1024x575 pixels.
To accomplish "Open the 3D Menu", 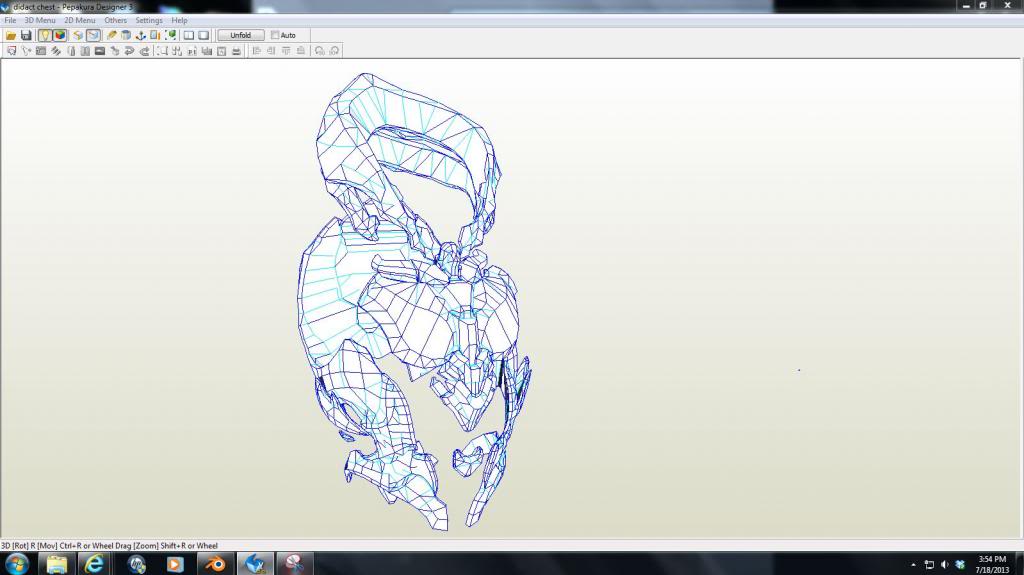I will (40, 20).
